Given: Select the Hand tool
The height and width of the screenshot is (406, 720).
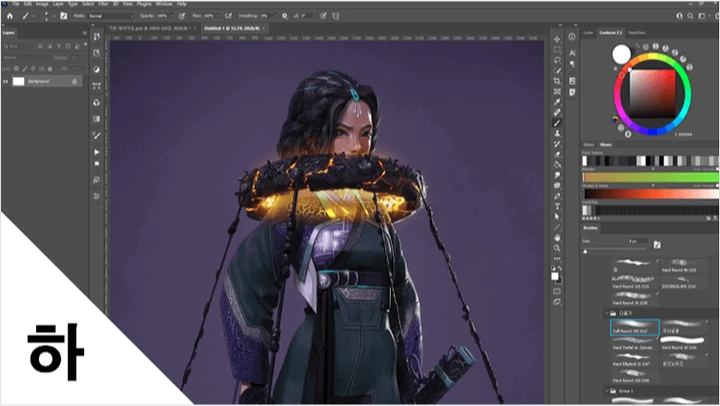Looking at the screenshot, I should (x=557, y=237).
